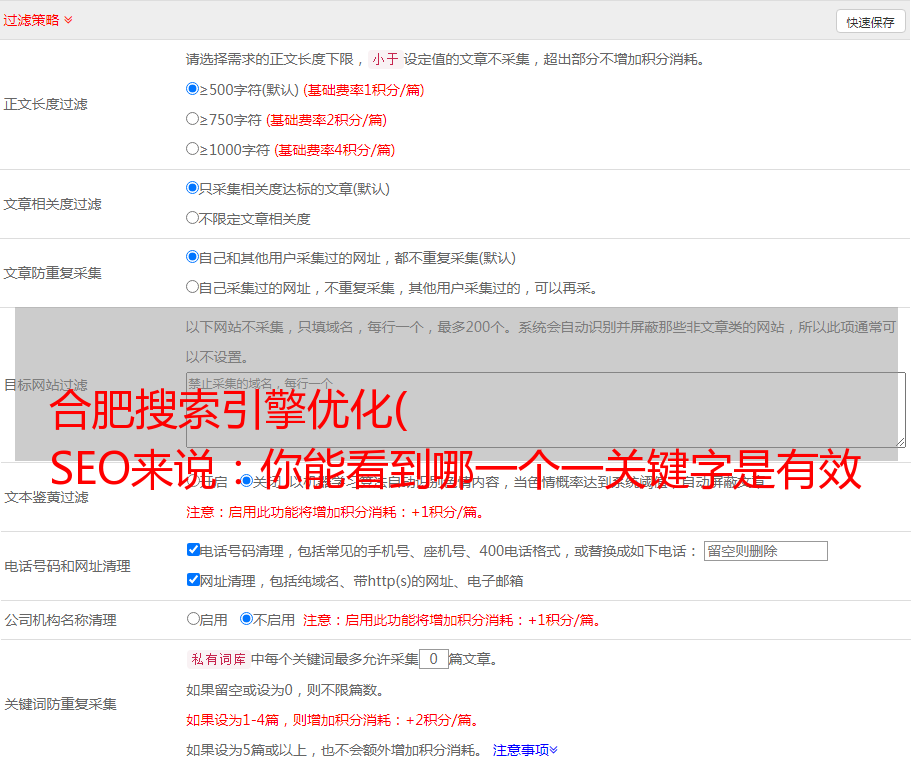Select 只采集相关度达标的文章 option
912x768 pixels.
[x=193, y=188]
